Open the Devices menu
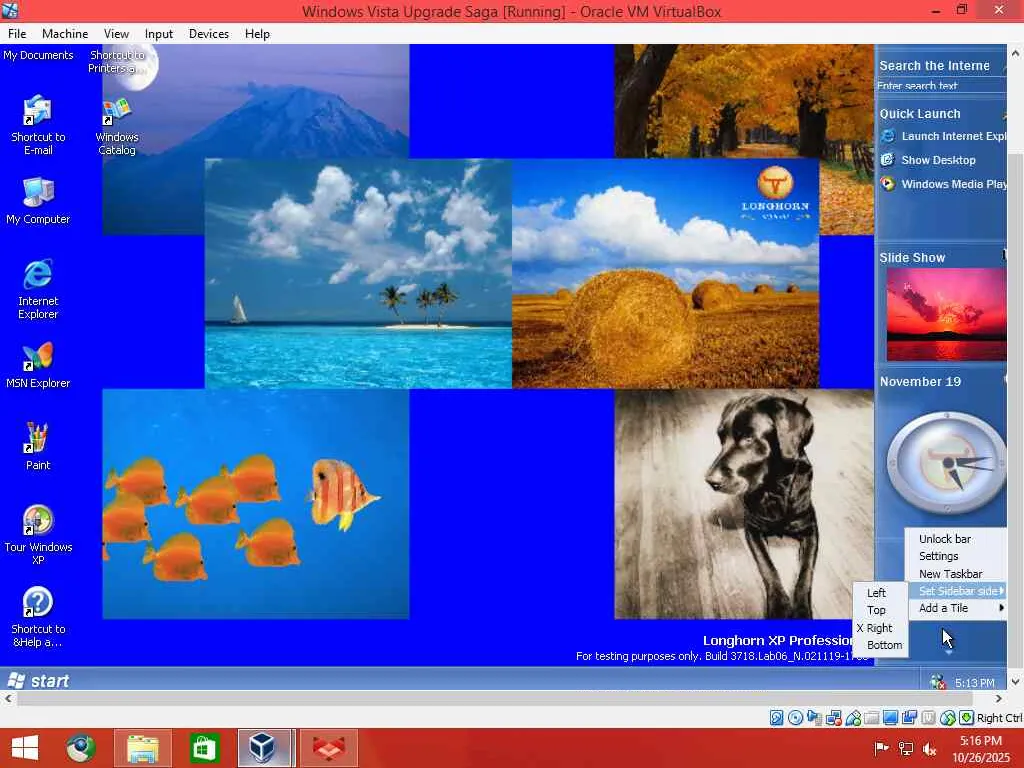This screenshot has height=768, width=1024. point(209,34)
